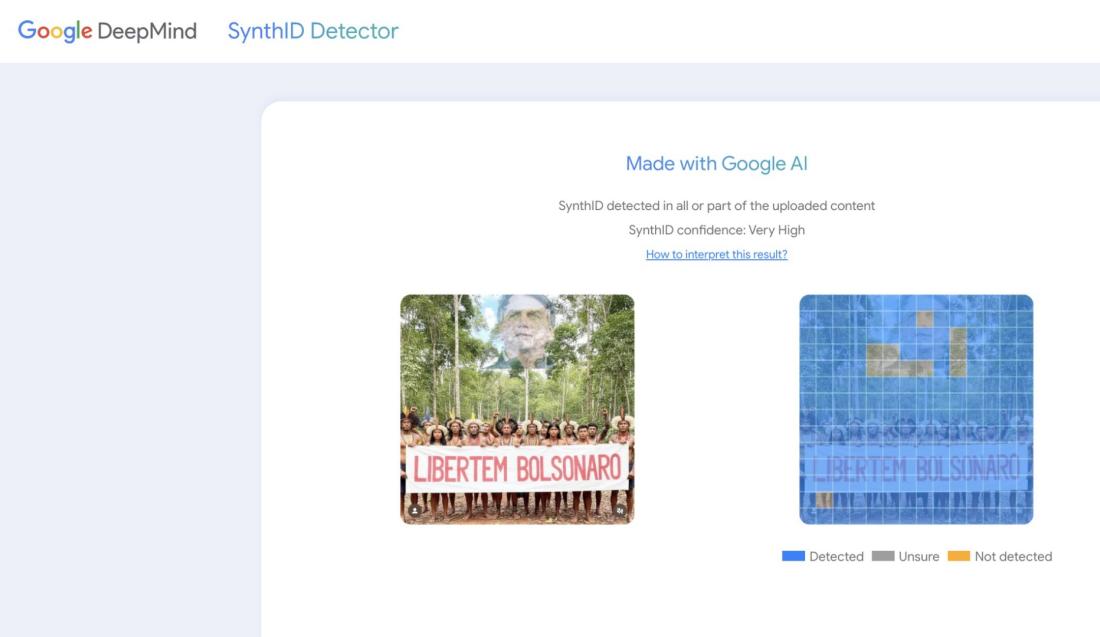Click the banner text in the heatmap overlay

coord(915,468)
